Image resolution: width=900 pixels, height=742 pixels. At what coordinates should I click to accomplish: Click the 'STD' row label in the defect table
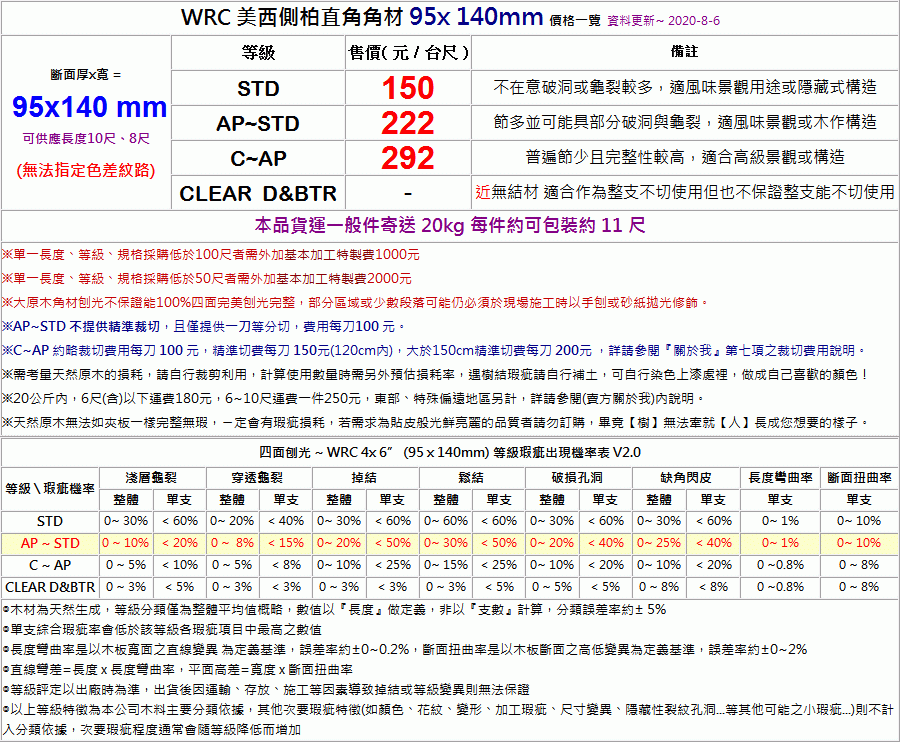coord(50,521)
